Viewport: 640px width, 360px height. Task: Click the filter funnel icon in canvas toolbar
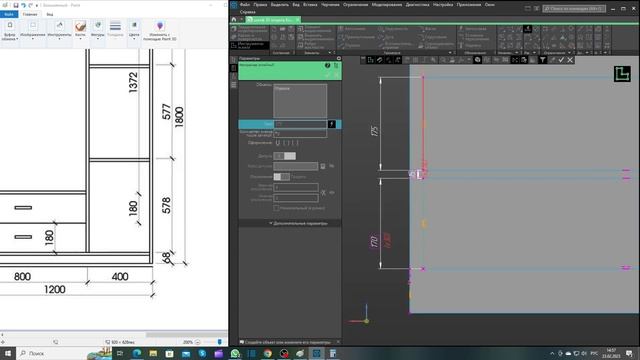point(542,60)
